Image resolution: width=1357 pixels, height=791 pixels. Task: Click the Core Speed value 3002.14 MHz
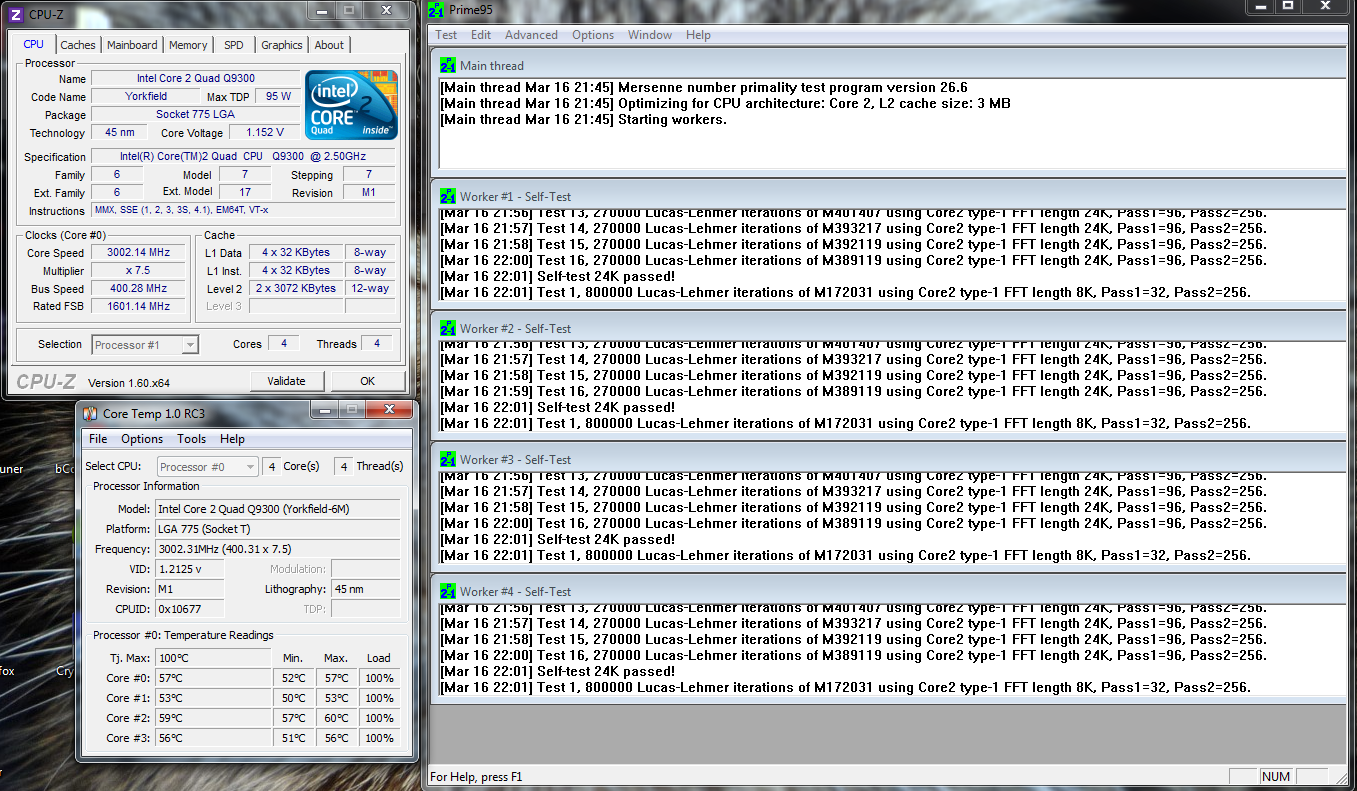tap(139, 253)
